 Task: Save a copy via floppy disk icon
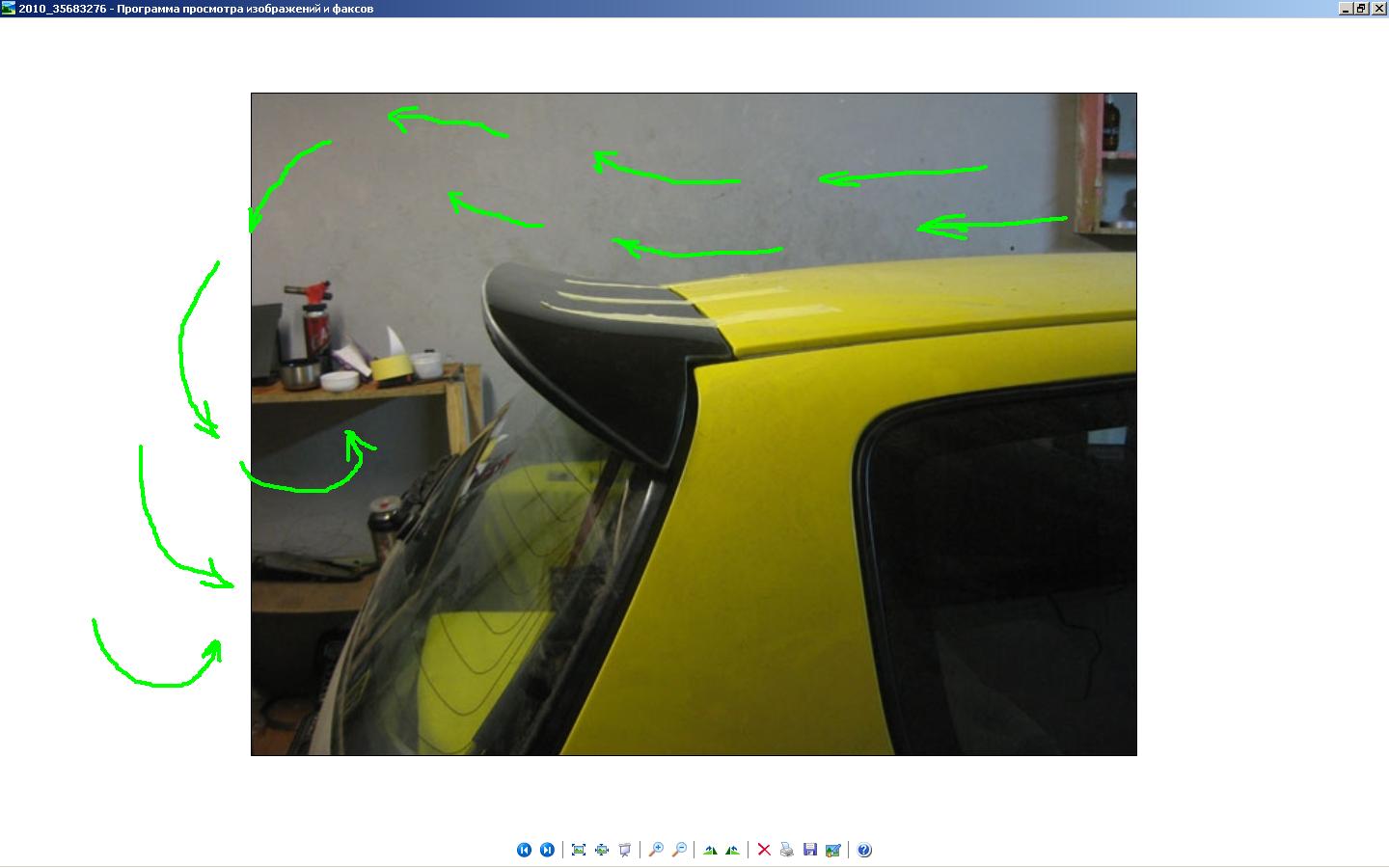[810, 850]
